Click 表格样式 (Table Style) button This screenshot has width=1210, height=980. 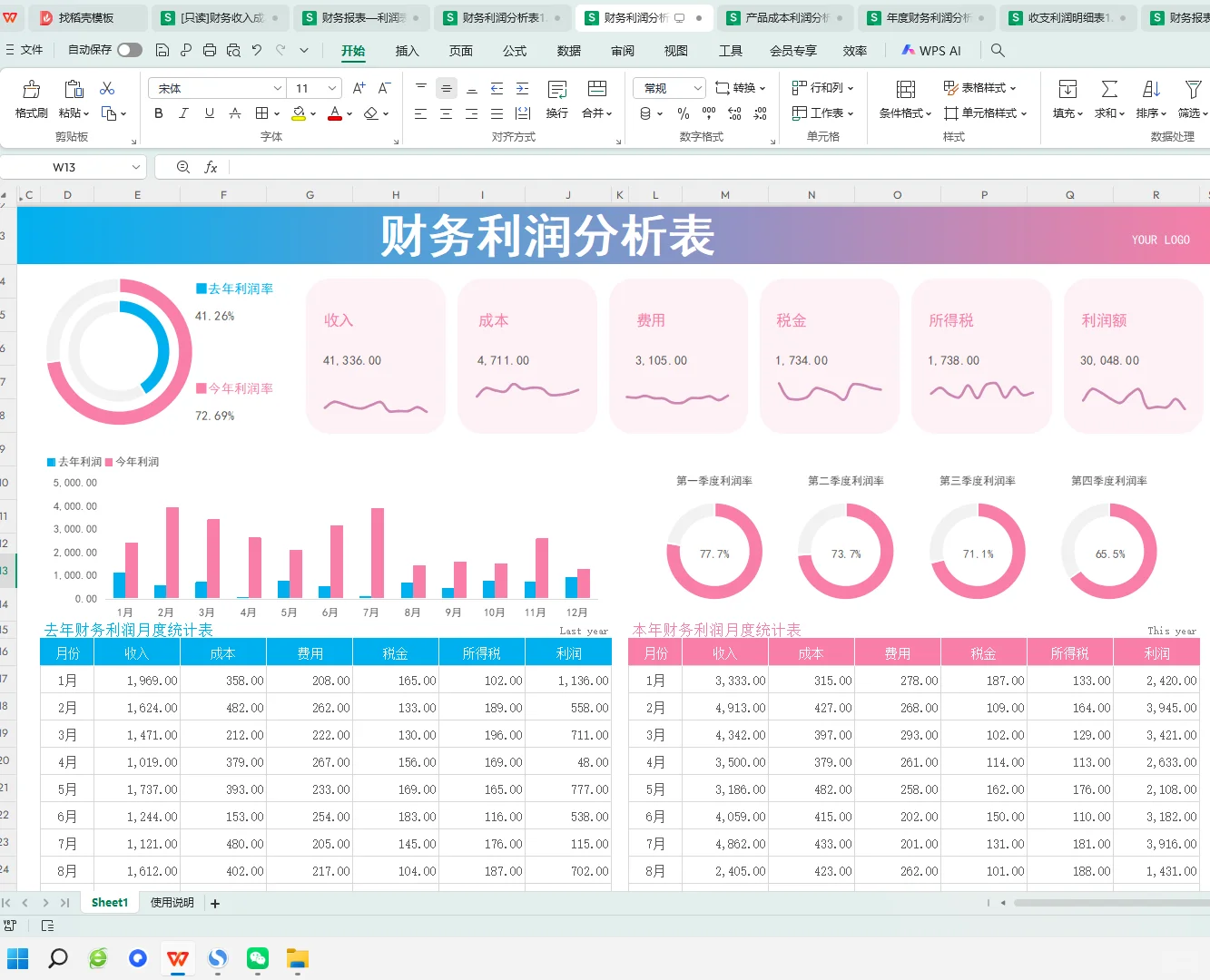pos(980,88)
